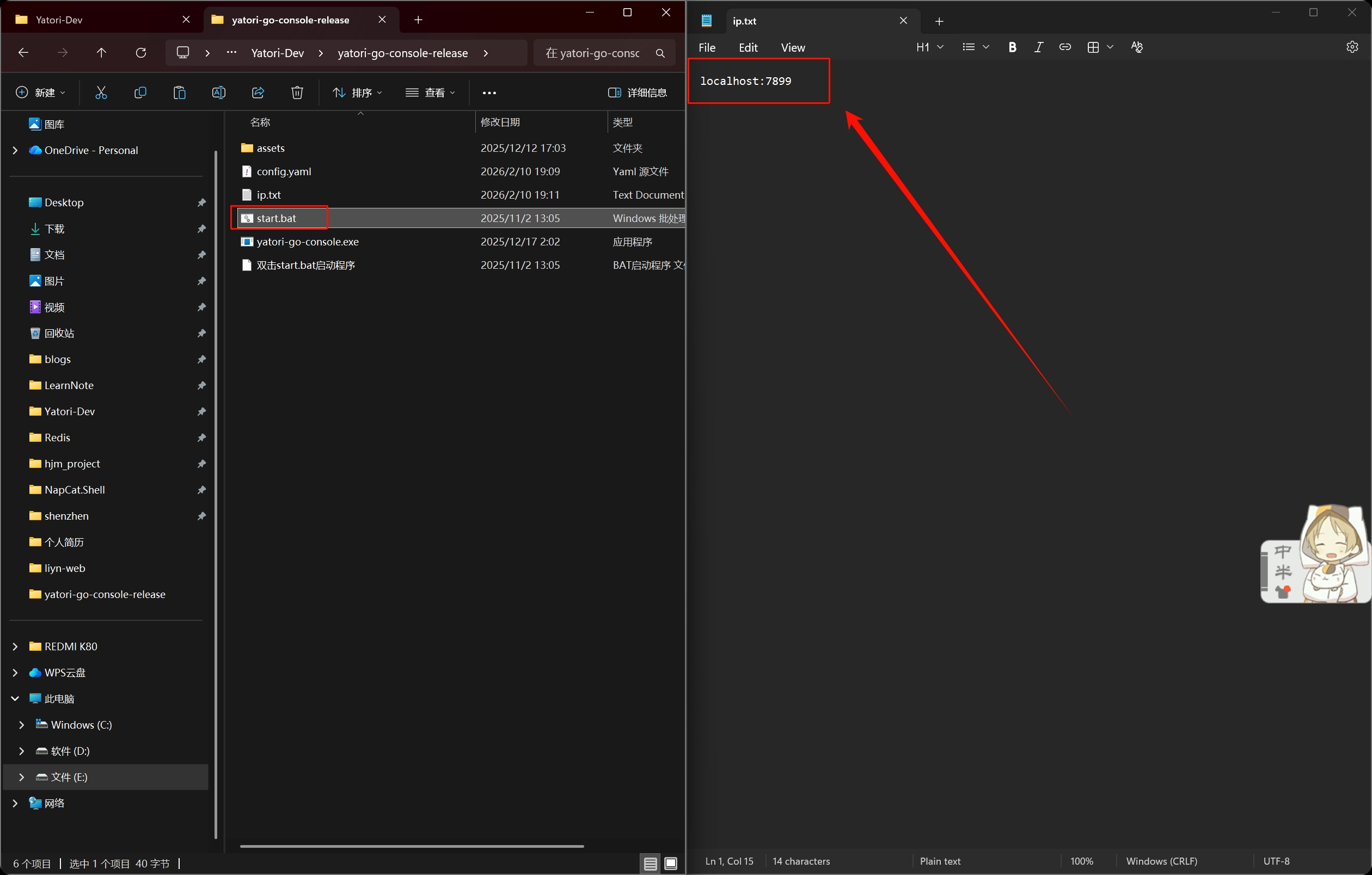The width and height of the screenshot is (1372, 875).
Task: Open the Sort dropdown in Explorer
Action: click(357, 93)
